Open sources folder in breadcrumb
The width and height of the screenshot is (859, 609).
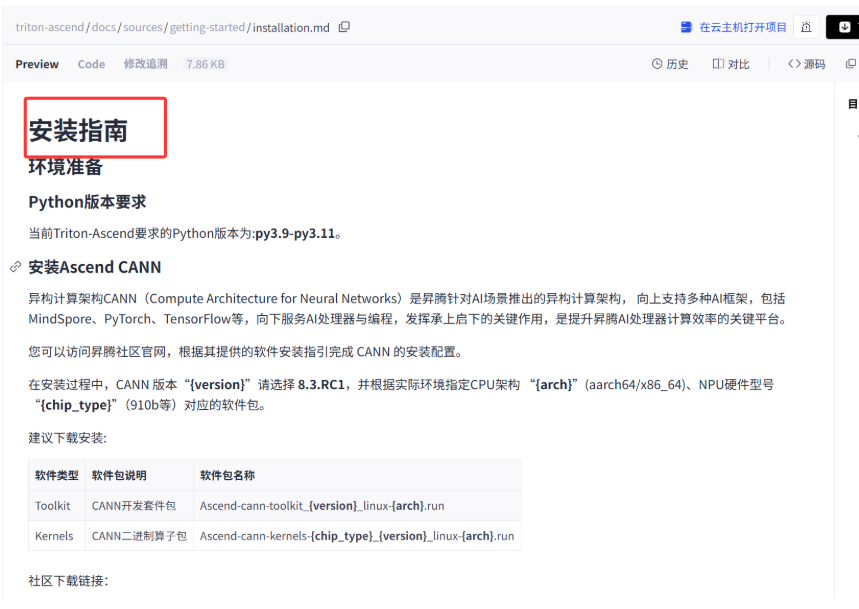(143, 27)
